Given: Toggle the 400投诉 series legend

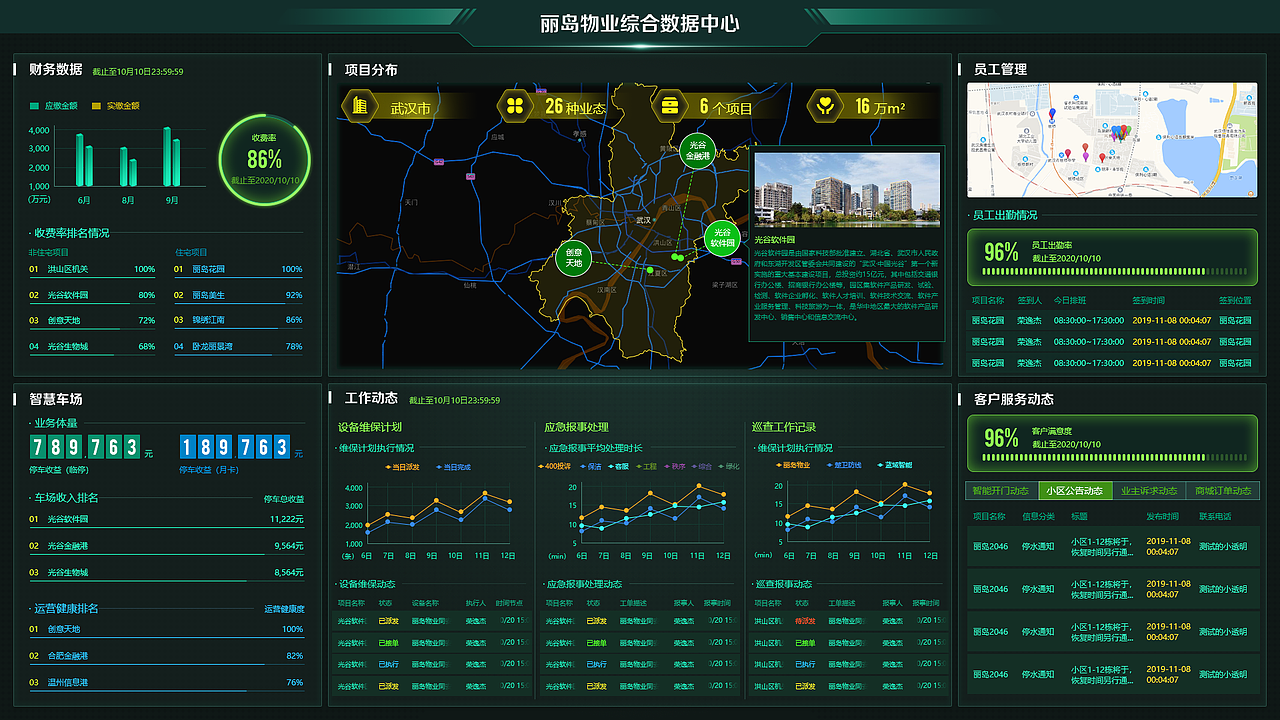Looking at the screenshot, I should (x=555, y=466).
